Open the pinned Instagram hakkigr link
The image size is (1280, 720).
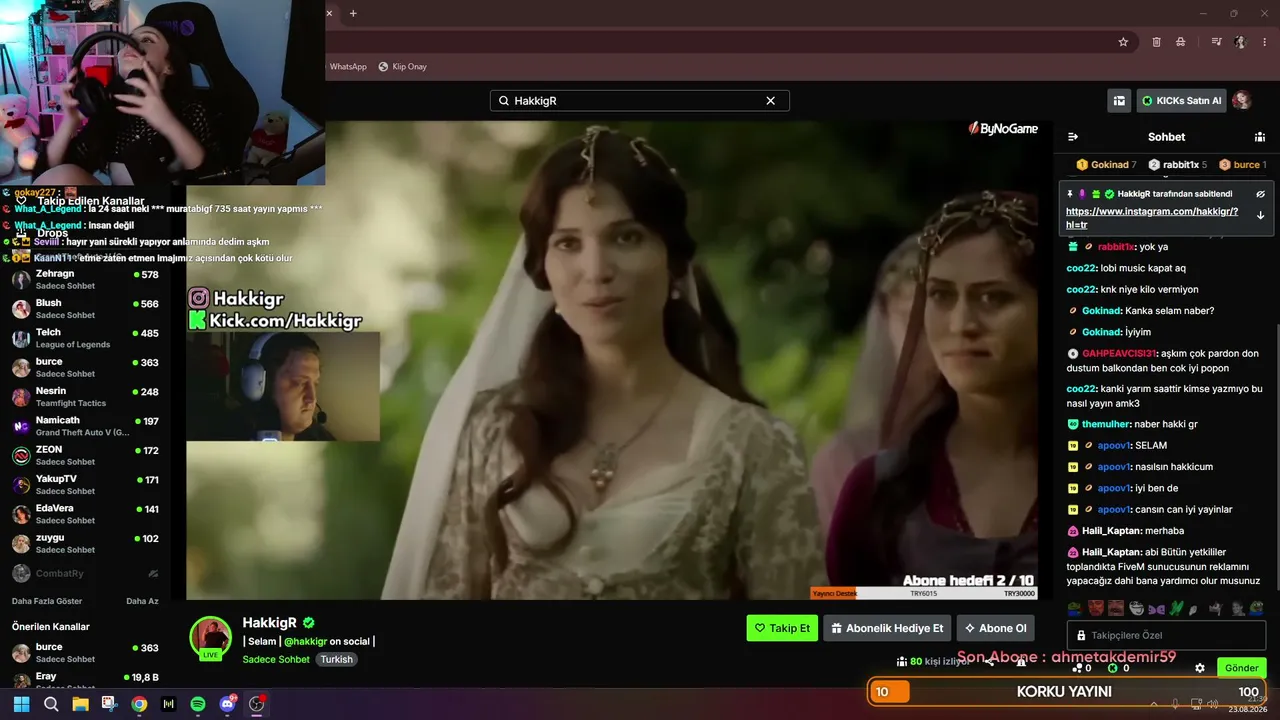[1152, 218]
